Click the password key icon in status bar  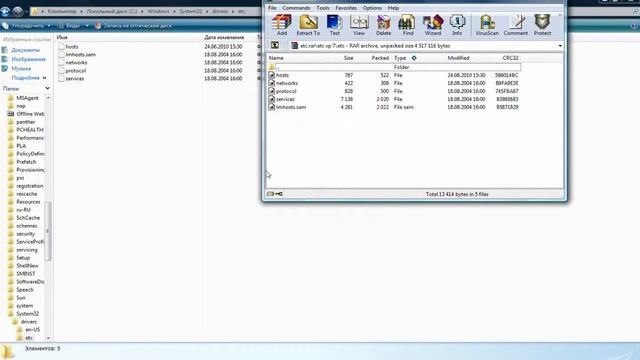pos(279,194)
